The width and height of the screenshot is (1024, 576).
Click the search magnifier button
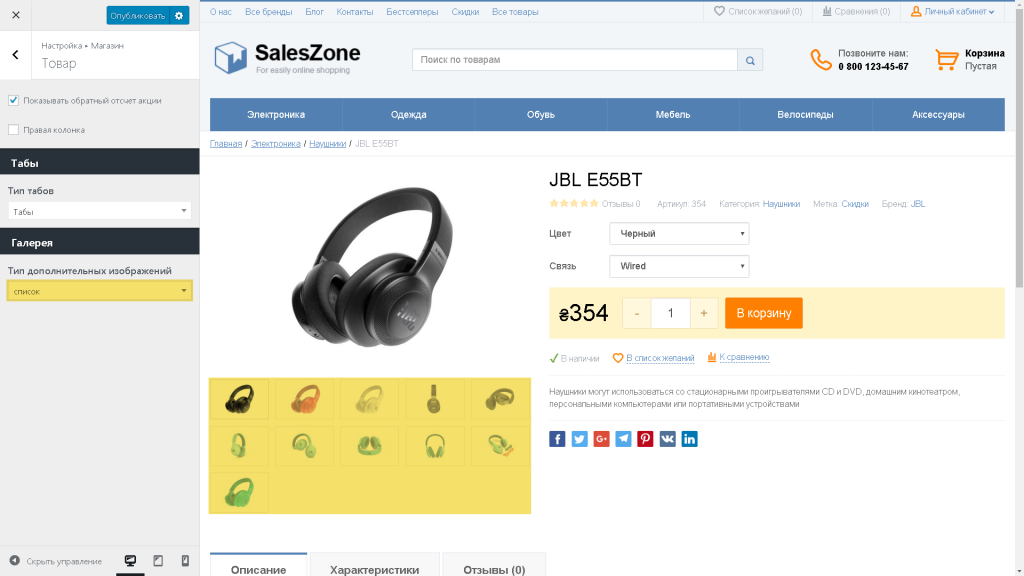coord(750,60)
